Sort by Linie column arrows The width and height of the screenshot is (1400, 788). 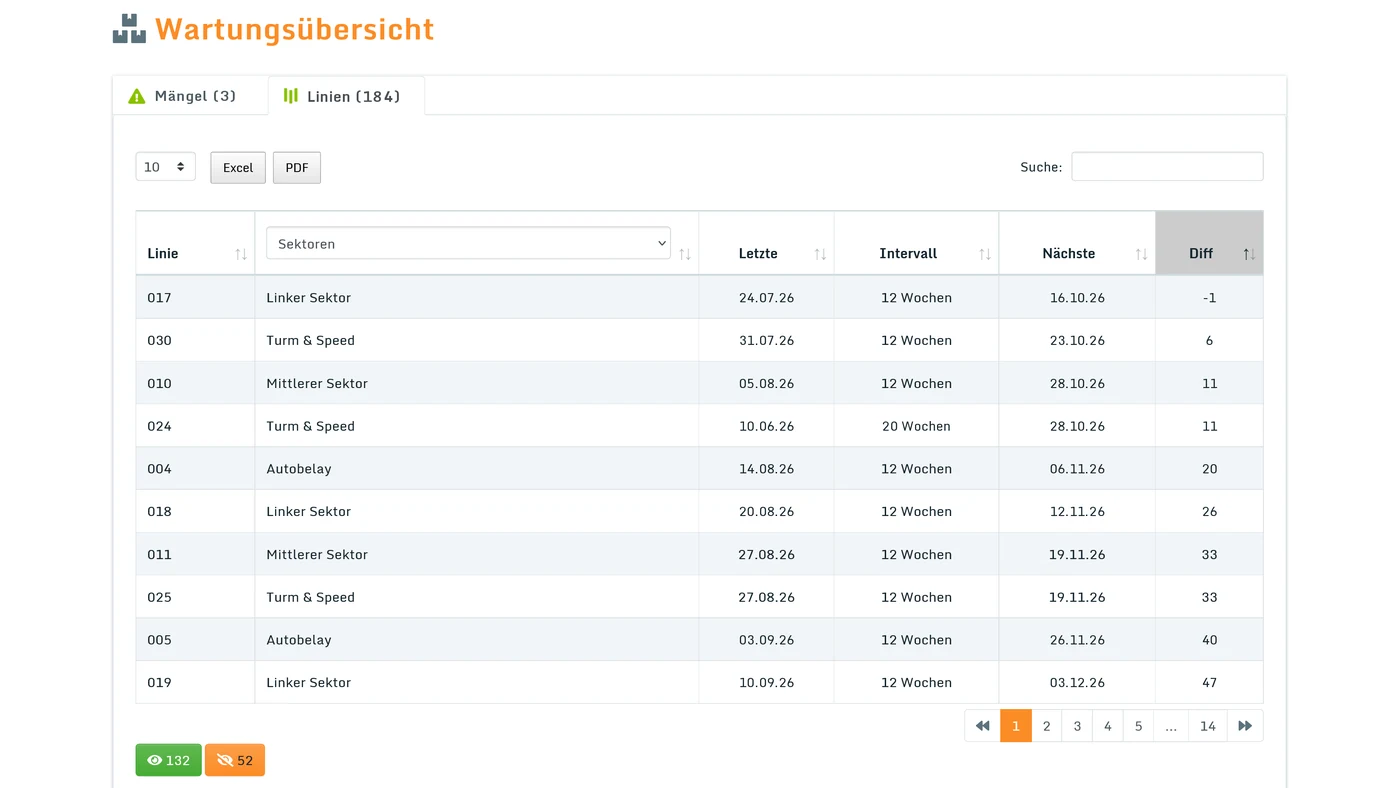241,254
